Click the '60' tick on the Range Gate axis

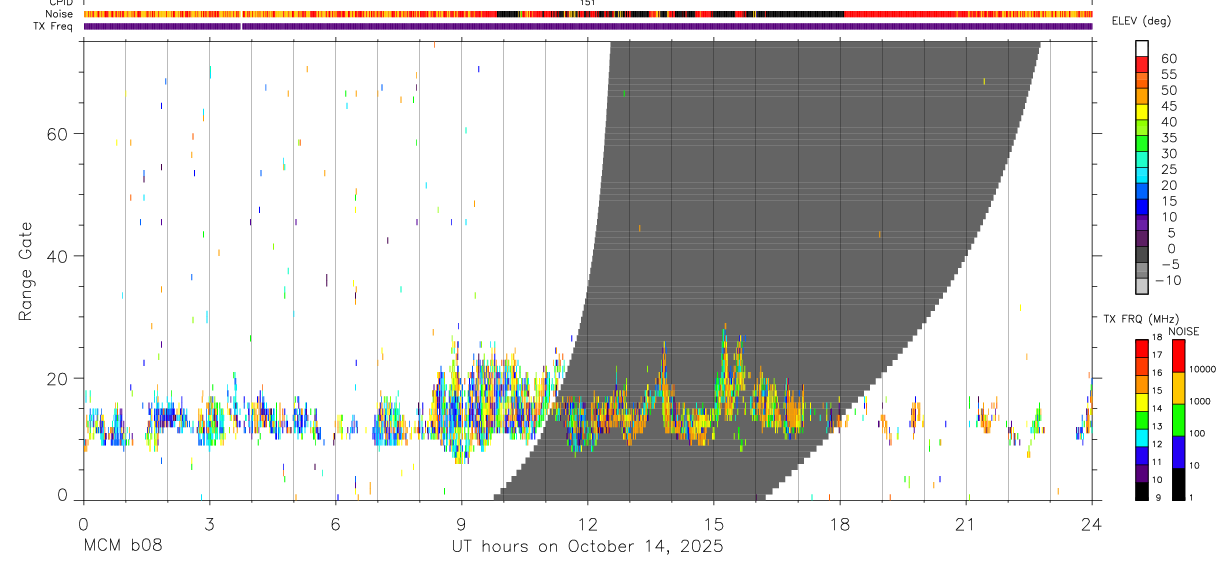click(x=58, y=133)
